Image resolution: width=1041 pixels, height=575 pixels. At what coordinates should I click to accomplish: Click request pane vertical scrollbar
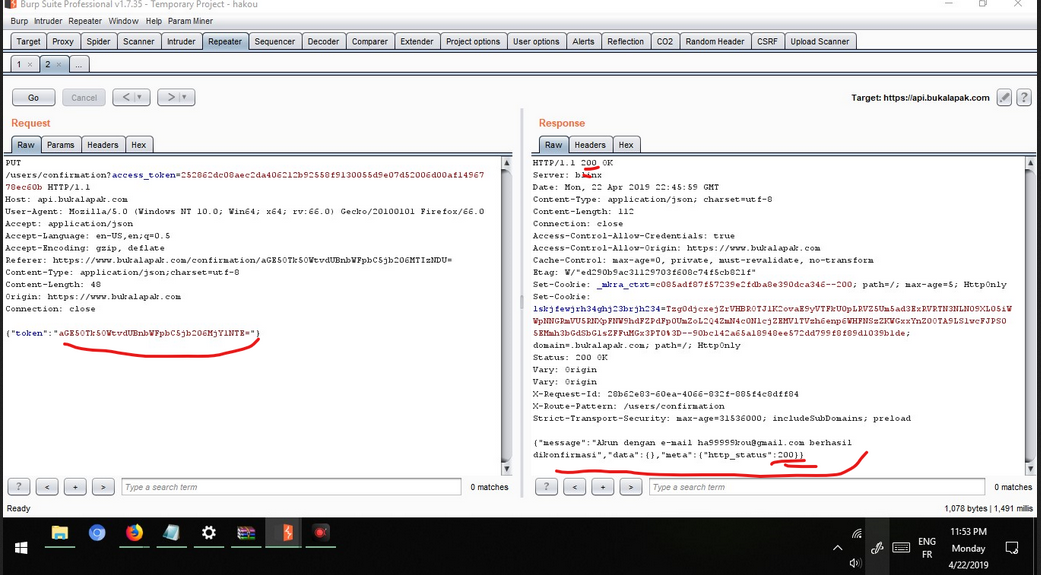coord(507,315)
